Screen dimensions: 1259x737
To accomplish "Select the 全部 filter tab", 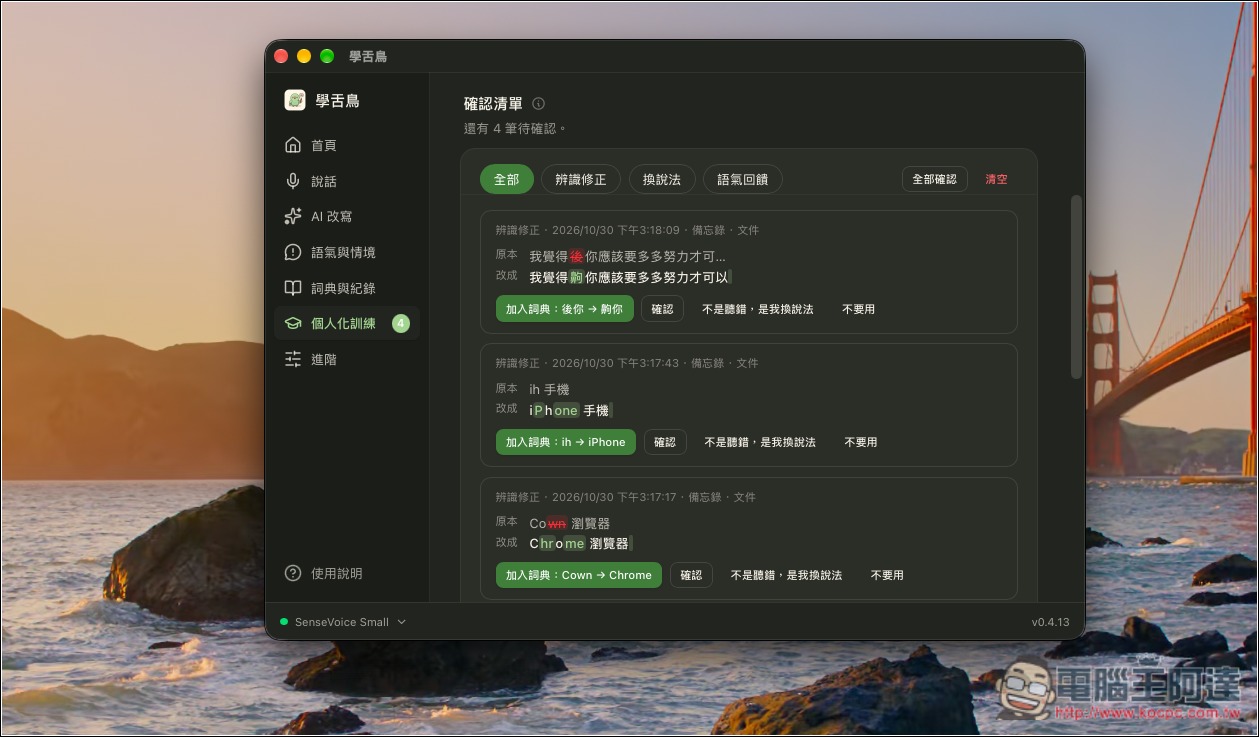I will [x=507, y=179].
